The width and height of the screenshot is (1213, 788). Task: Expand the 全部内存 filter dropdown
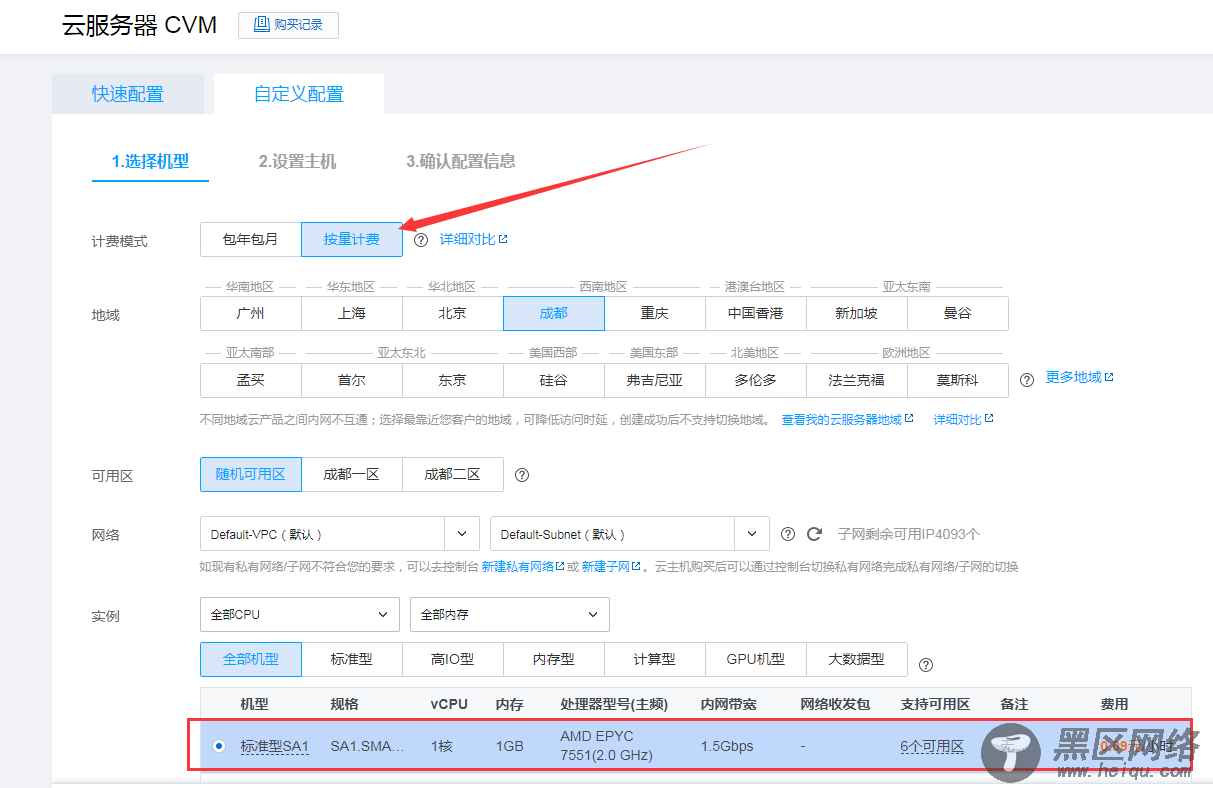click(510, 614)
